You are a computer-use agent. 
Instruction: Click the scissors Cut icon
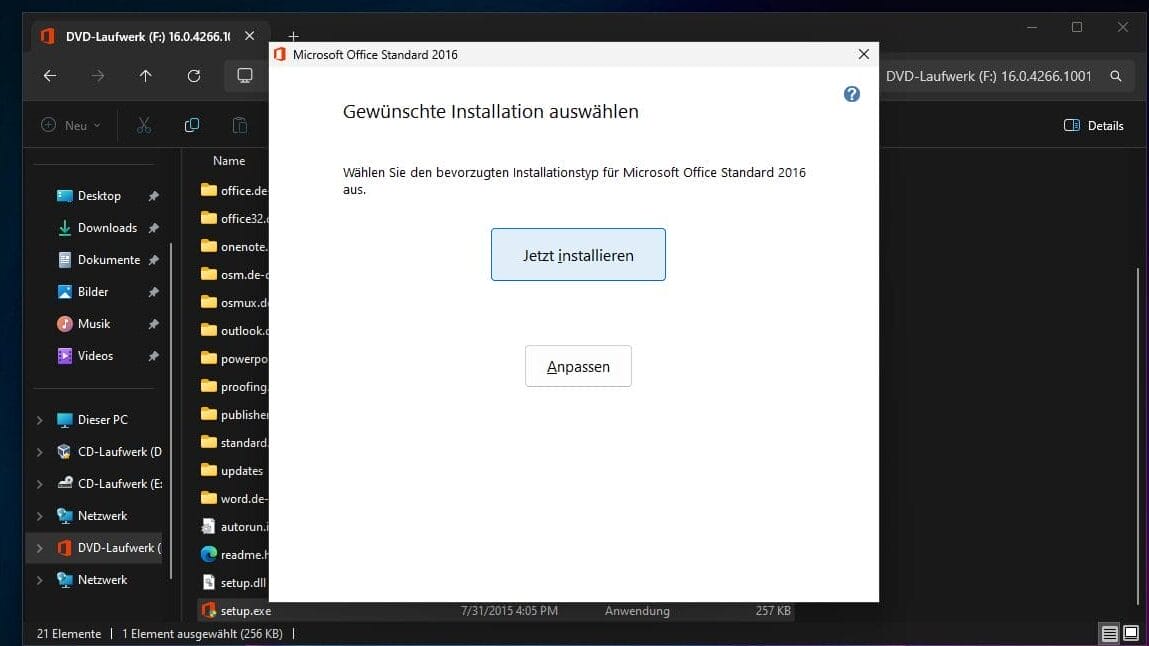pos(144,125)
